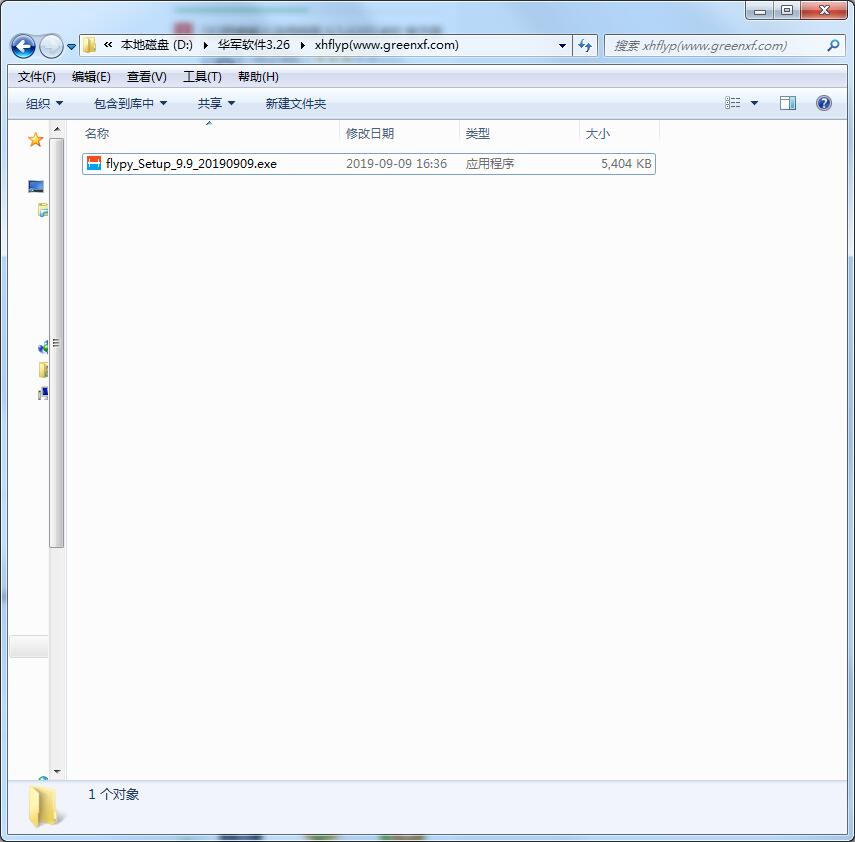Click the Favorites star in navigation pane

35,140
